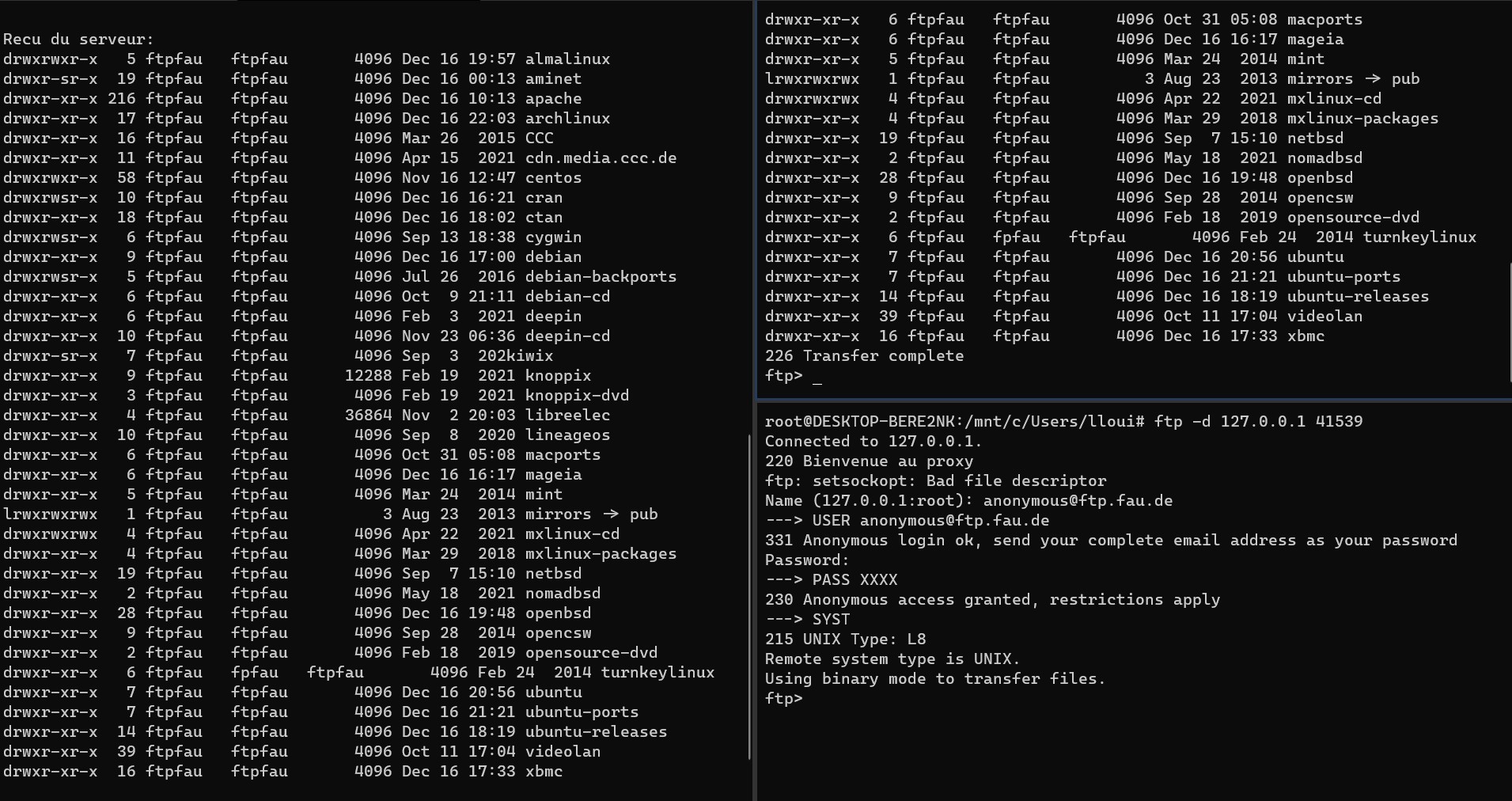
Task: Click the 'Recu du serveur:' header line
Action: (x=78, y=40)
